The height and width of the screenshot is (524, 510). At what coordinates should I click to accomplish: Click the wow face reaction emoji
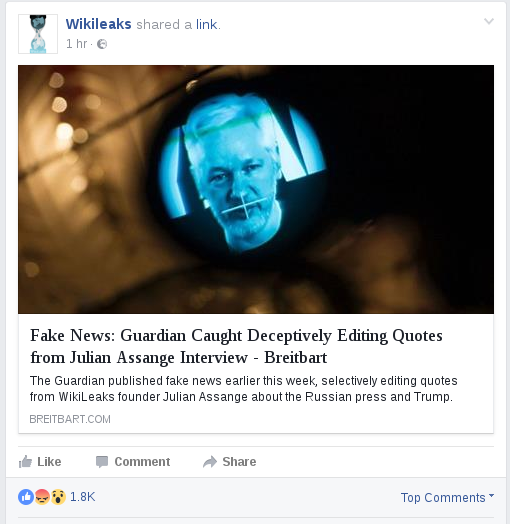(58, 497)
